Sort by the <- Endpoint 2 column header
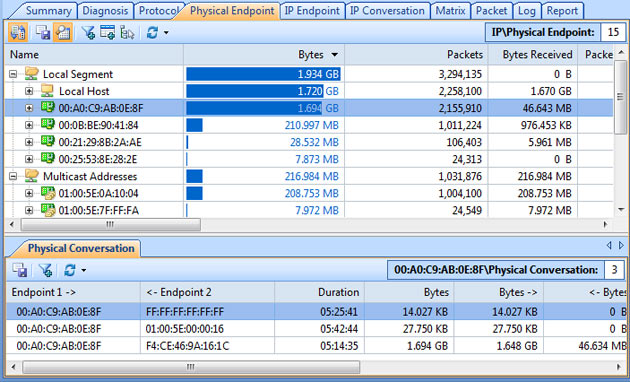The width and height of the screenshot is (630, 382). (x=208, y=292)
